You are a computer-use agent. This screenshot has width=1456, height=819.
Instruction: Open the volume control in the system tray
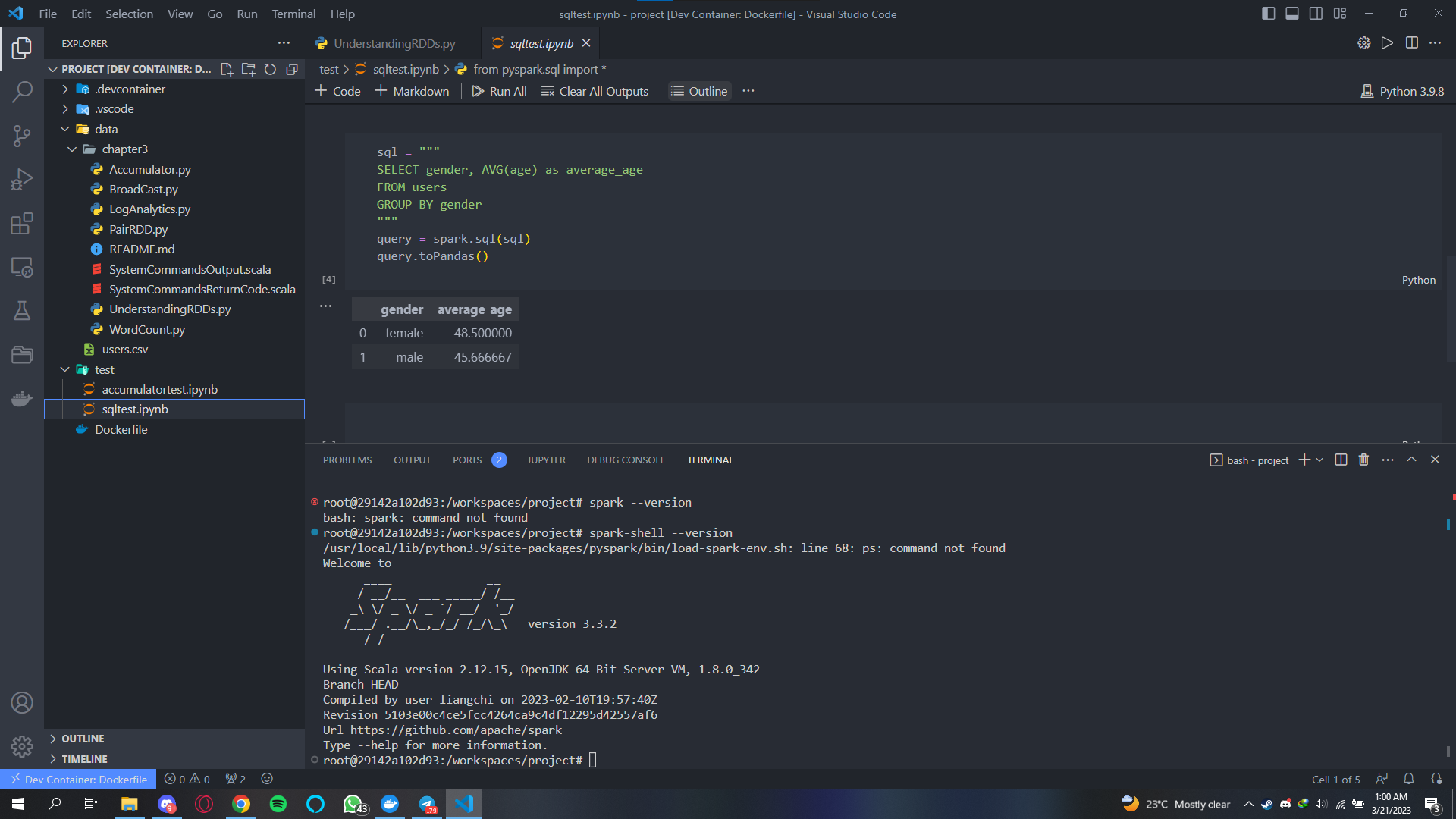tap(1321, 805)
